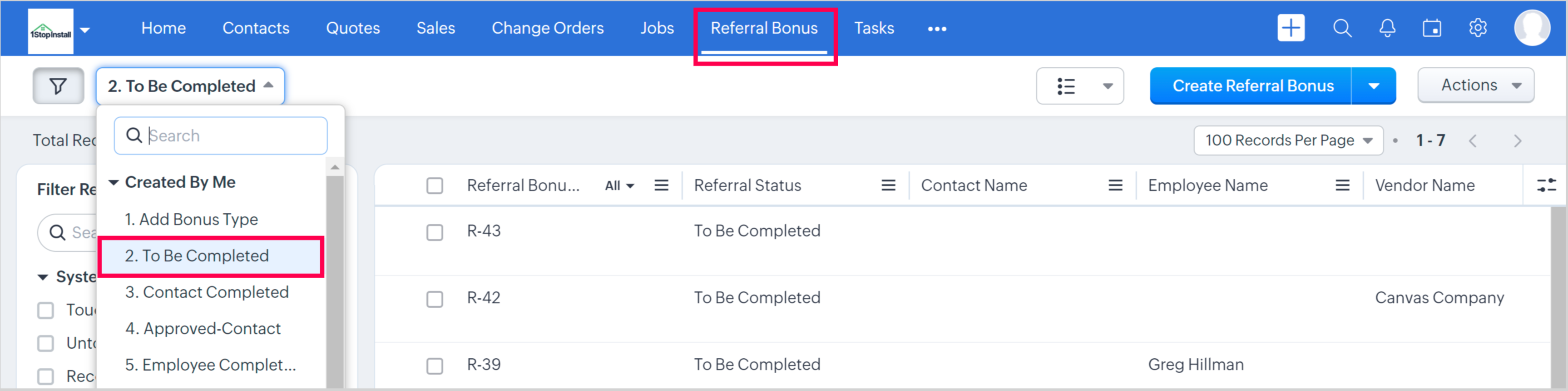Open the 100 Records Per Page dropdown

[1288, 140]
